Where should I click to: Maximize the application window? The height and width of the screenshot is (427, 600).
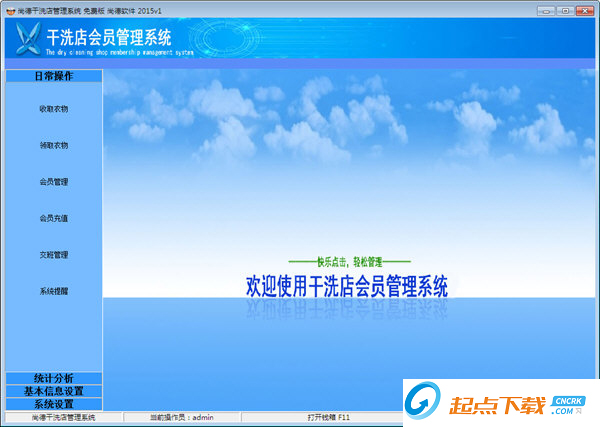(565, 11)
